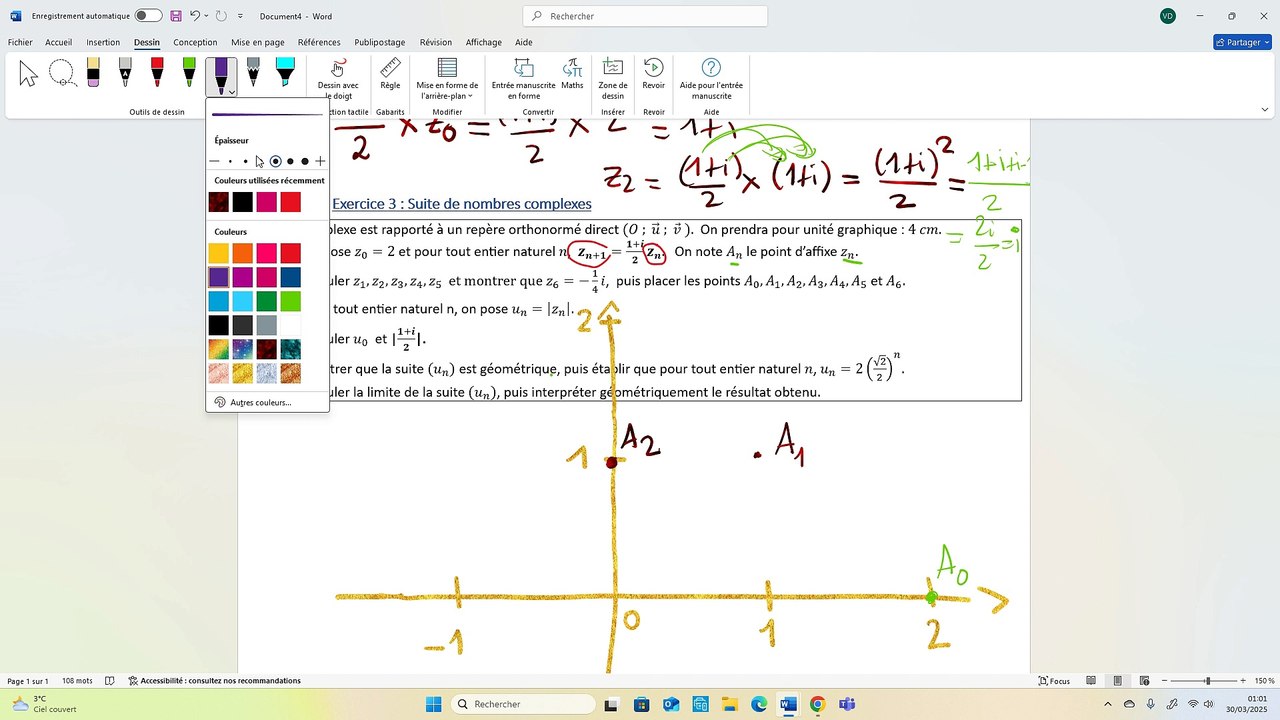The image size is (1280, 720).
Task: Open the Règle ruler tool
Action: pyautogui.click(x=390, y=74)
